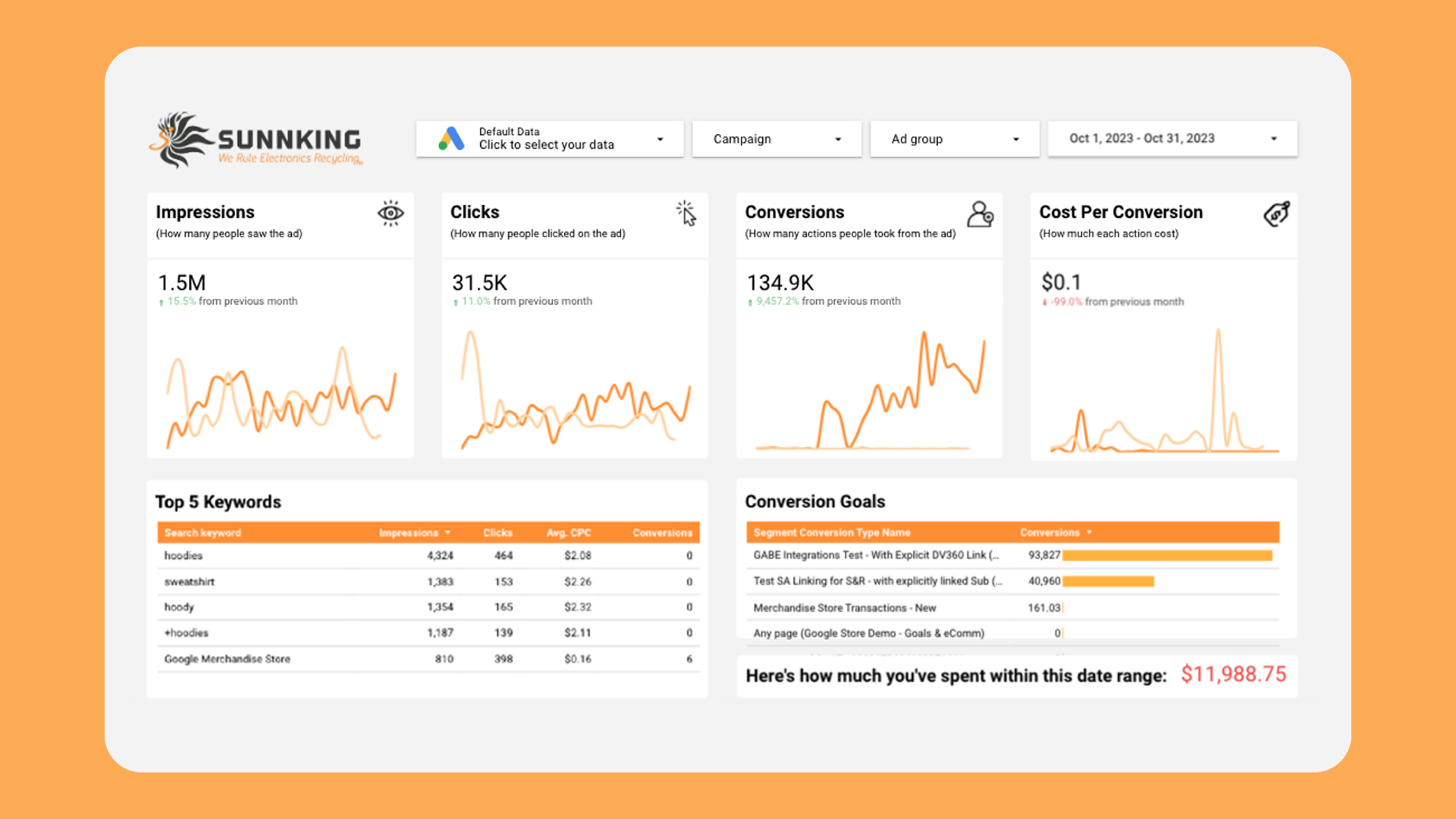Click the $11,988.75 total spend value
This screenshot has height=819, width=1456.
pyautogui.click(x=1233, y=675)
